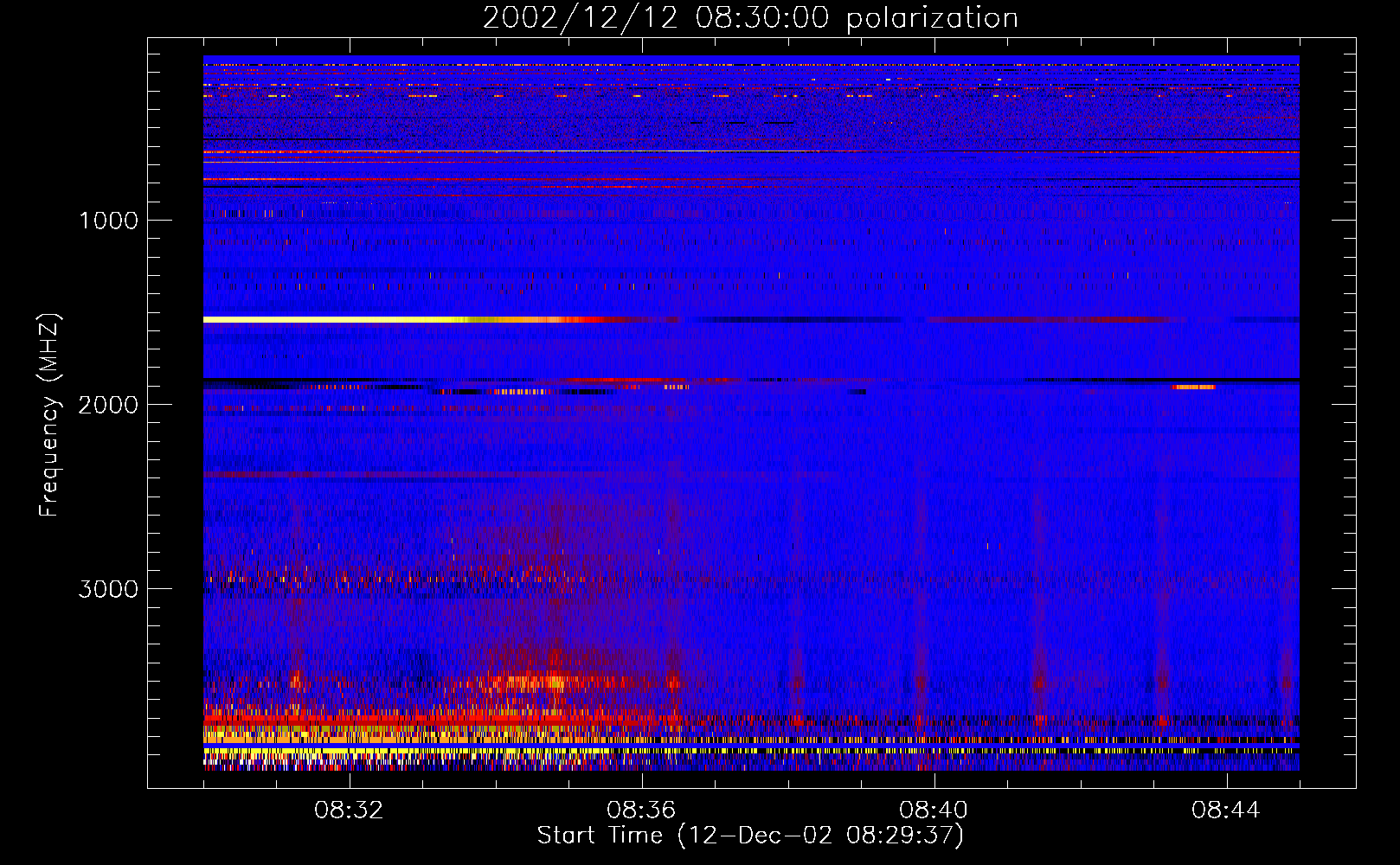Click the 'Frequency (MHZ)' y-axis label
The width and height of the screenshot is (1400, 865).
pos(49,415)
